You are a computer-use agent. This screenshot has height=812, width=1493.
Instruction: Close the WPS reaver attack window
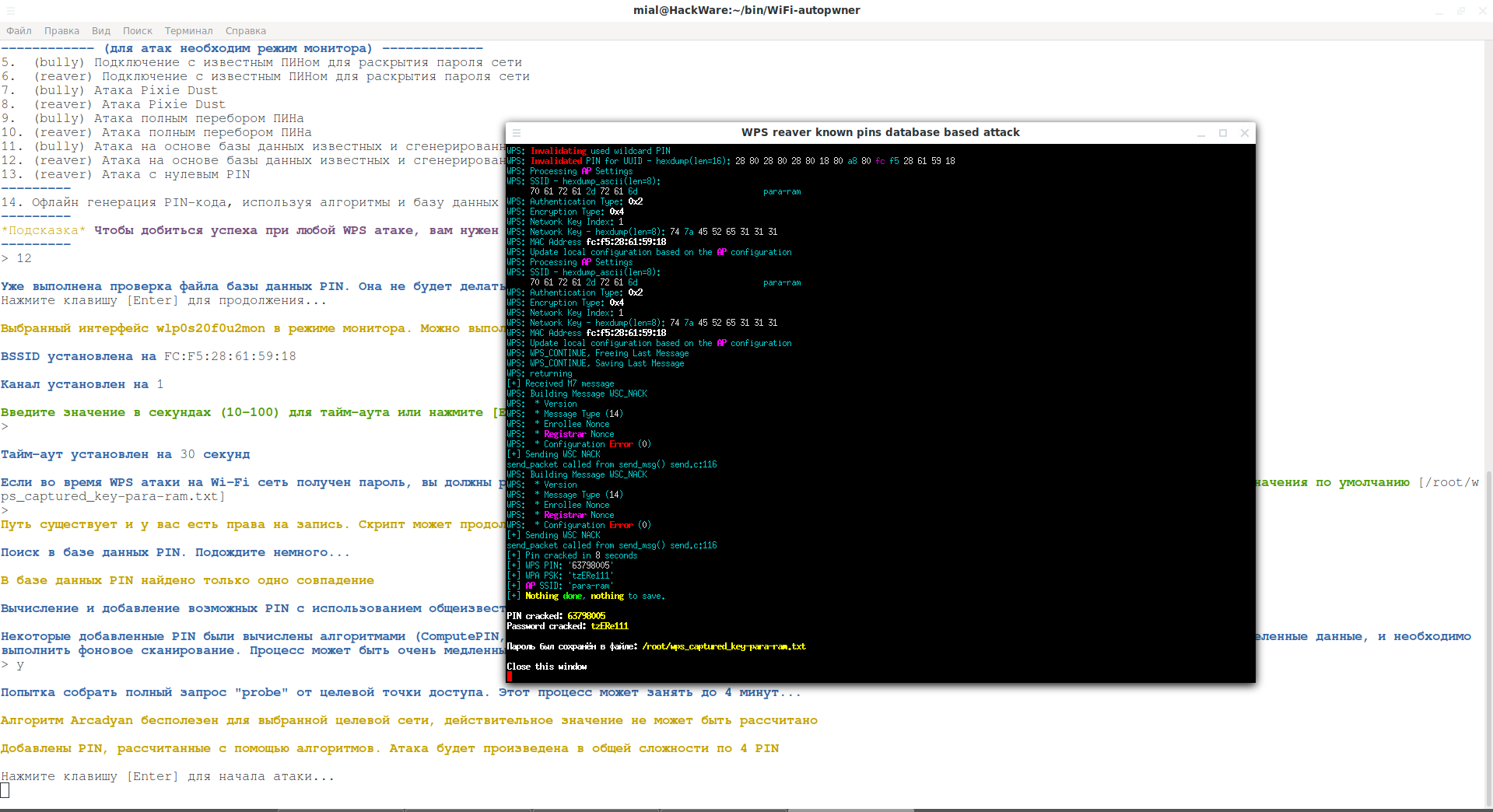pos(1245,133)
